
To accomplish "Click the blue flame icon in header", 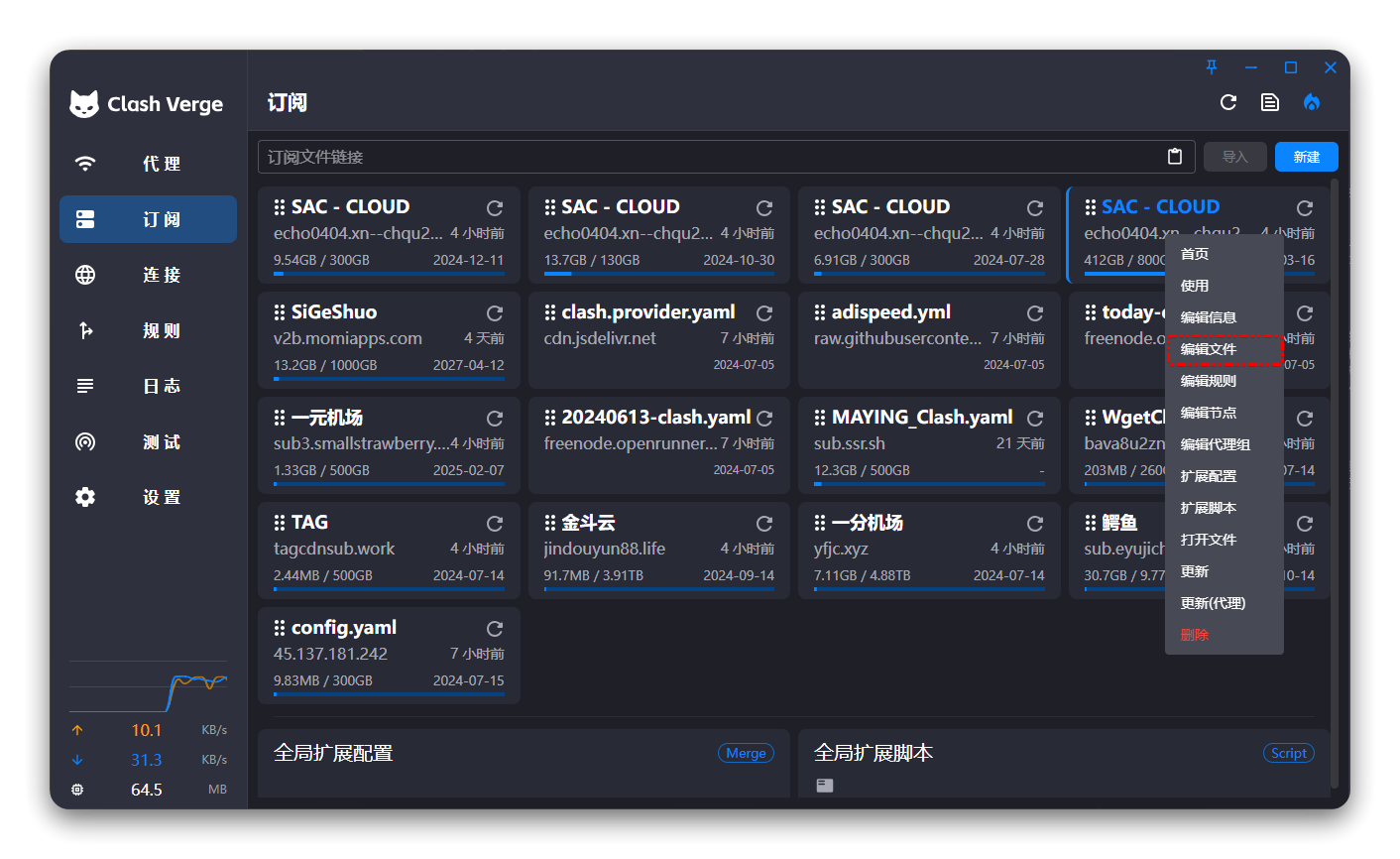I will coord(1312,102).
